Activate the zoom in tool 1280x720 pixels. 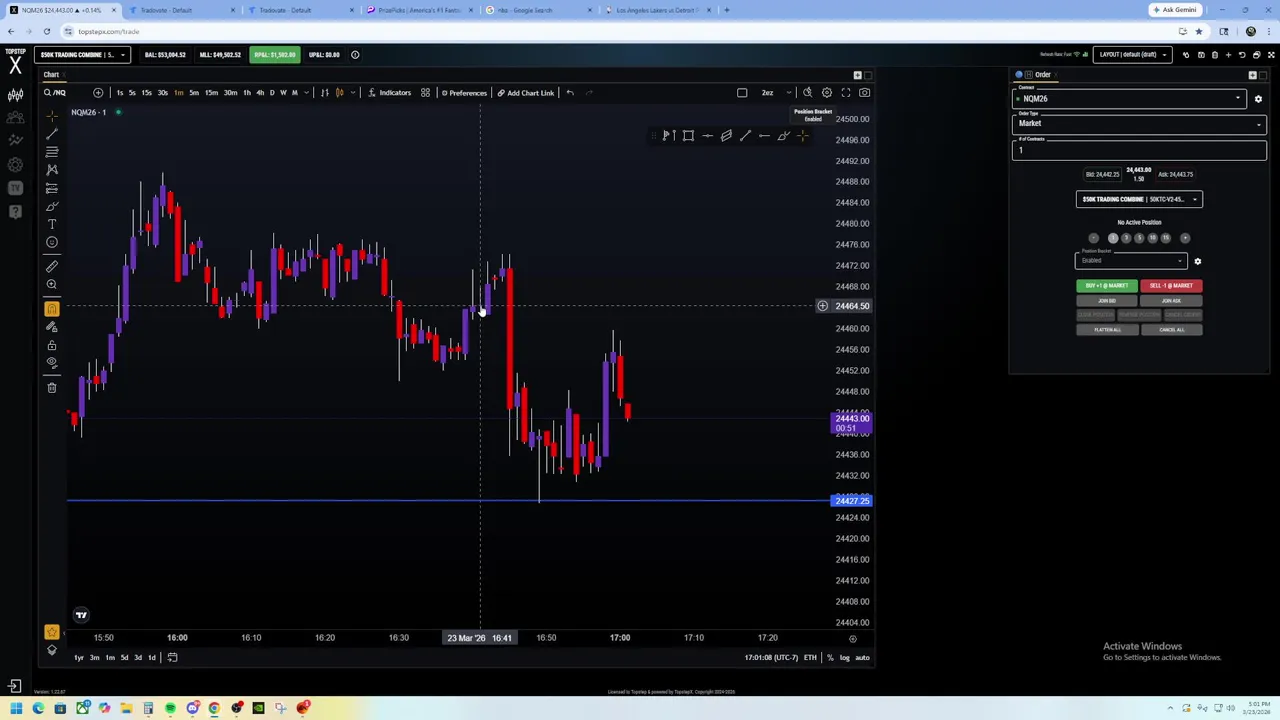click(52, 285)
